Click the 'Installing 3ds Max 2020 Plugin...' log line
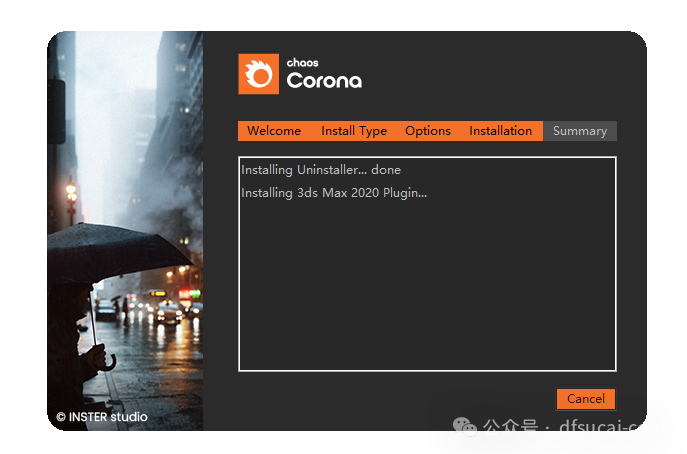Image resolution: width=687 pixels, height=454 pixels. (x=334, y=193)
